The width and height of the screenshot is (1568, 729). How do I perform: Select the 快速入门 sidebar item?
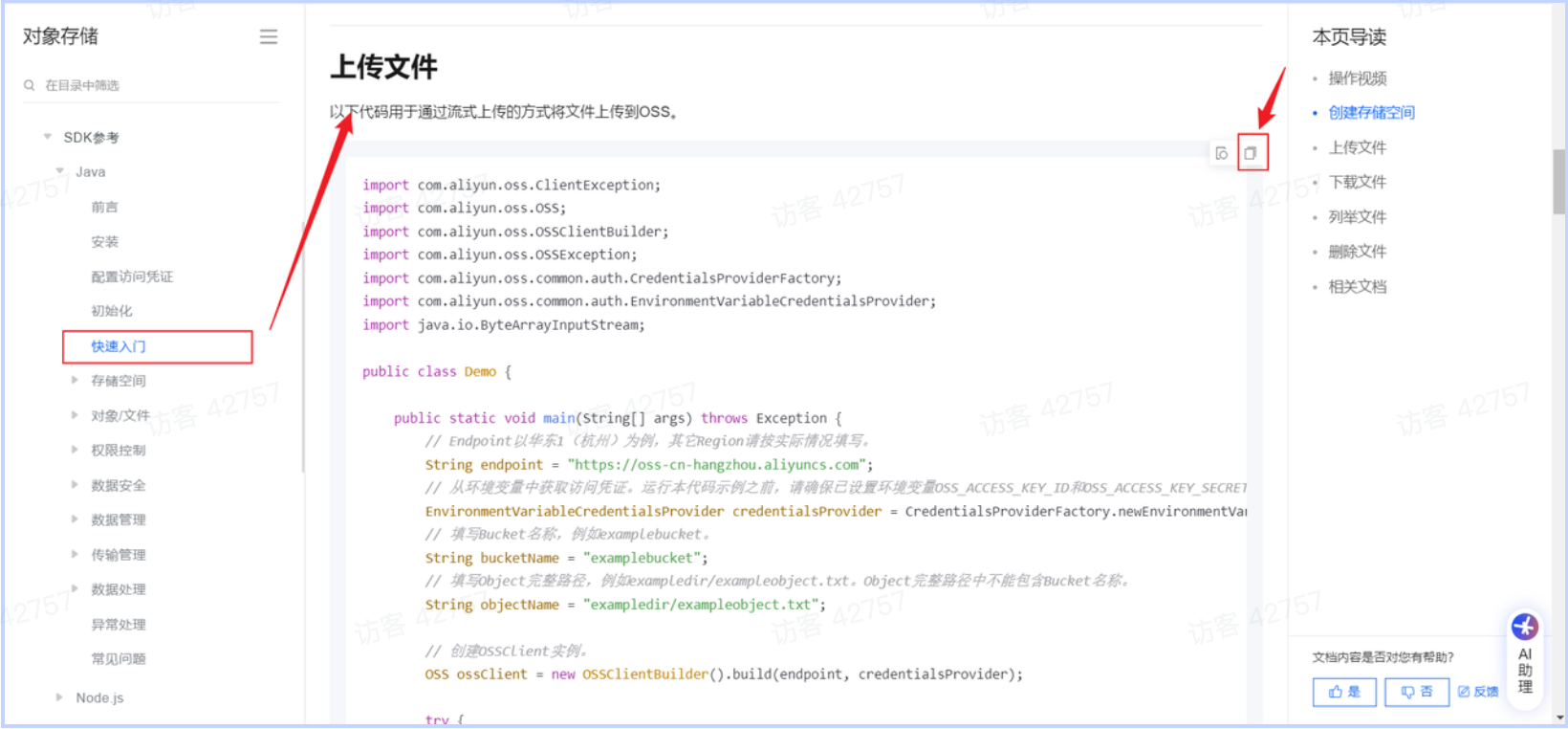pyautogui.click(x=158, y=346)
